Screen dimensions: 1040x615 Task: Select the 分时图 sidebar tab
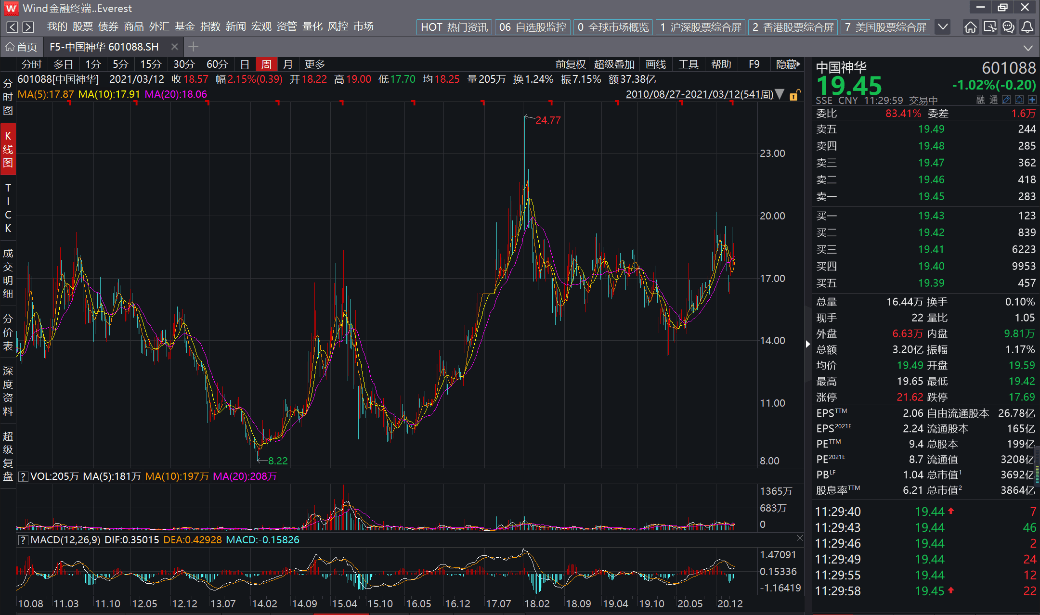8,97
